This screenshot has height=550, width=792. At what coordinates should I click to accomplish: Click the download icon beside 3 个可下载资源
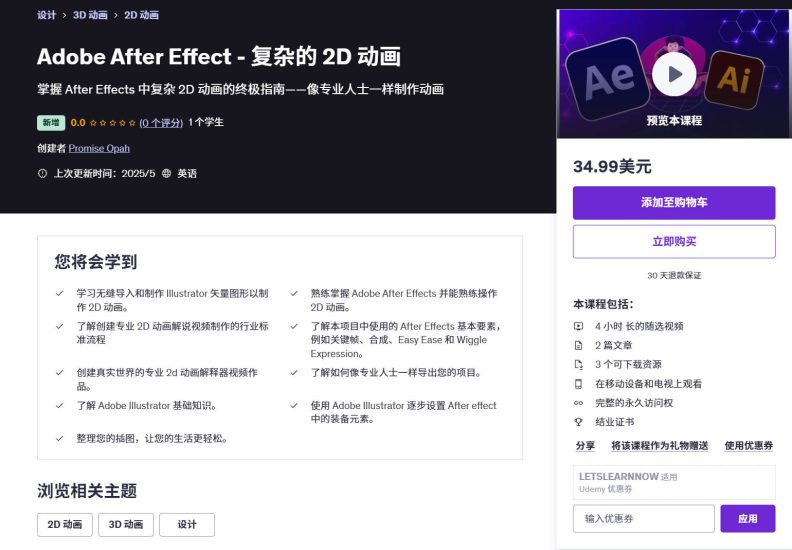pos(578,365)
